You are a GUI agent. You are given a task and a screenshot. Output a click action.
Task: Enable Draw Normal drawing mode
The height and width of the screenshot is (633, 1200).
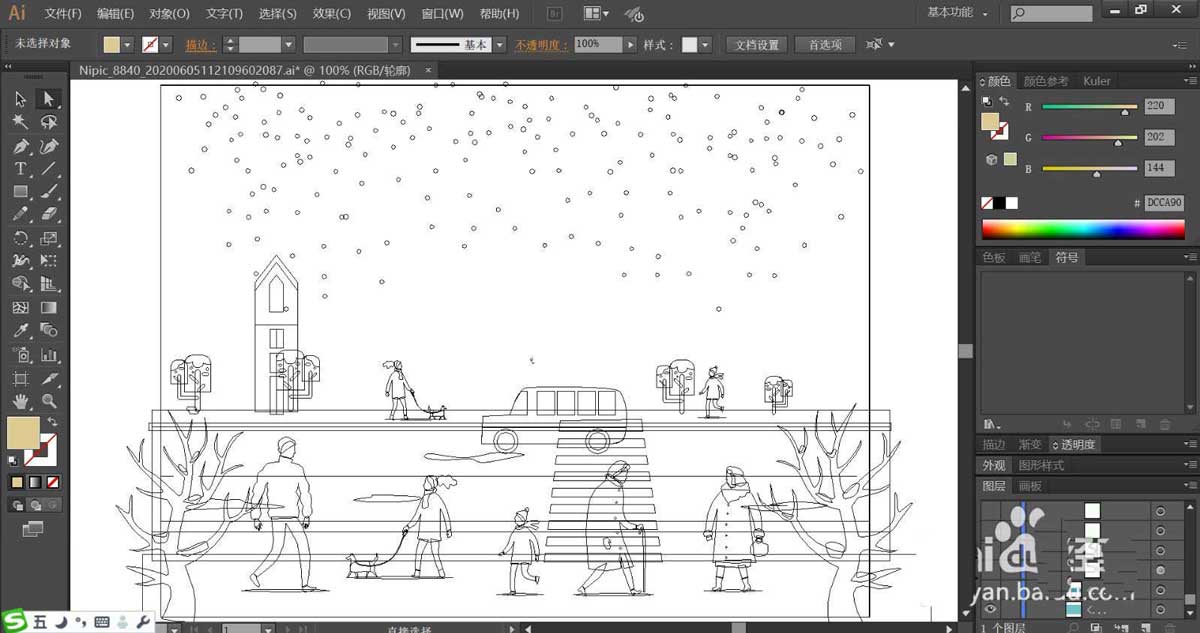(17, 506)
